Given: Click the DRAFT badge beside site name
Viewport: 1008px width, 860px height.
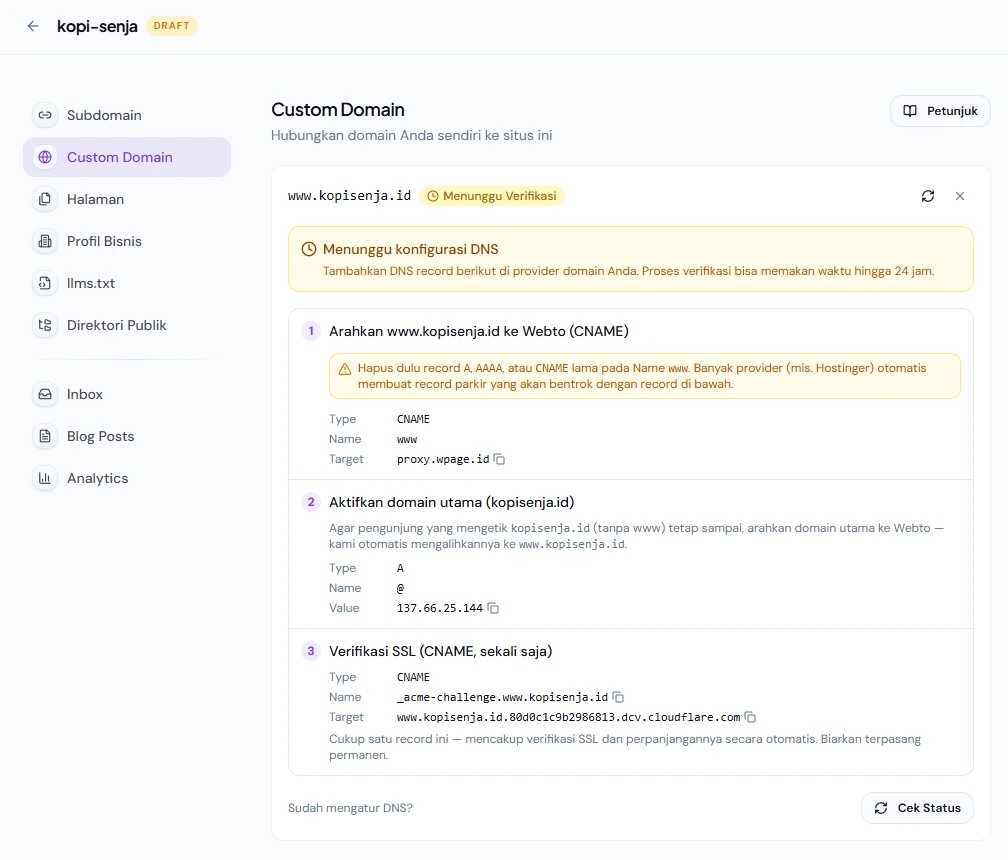Looking at the screenshot, I should [172, 26].
